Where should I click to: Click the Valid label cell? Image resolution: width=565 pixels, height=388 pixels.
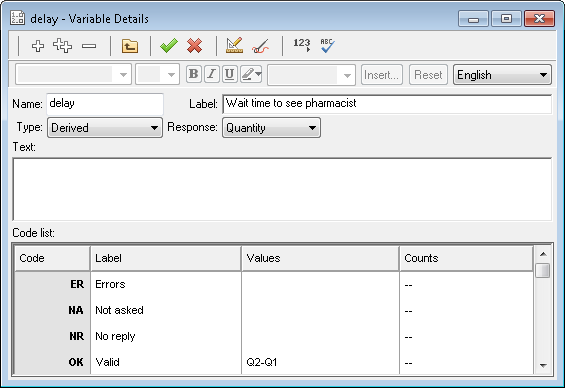point(166,362)
